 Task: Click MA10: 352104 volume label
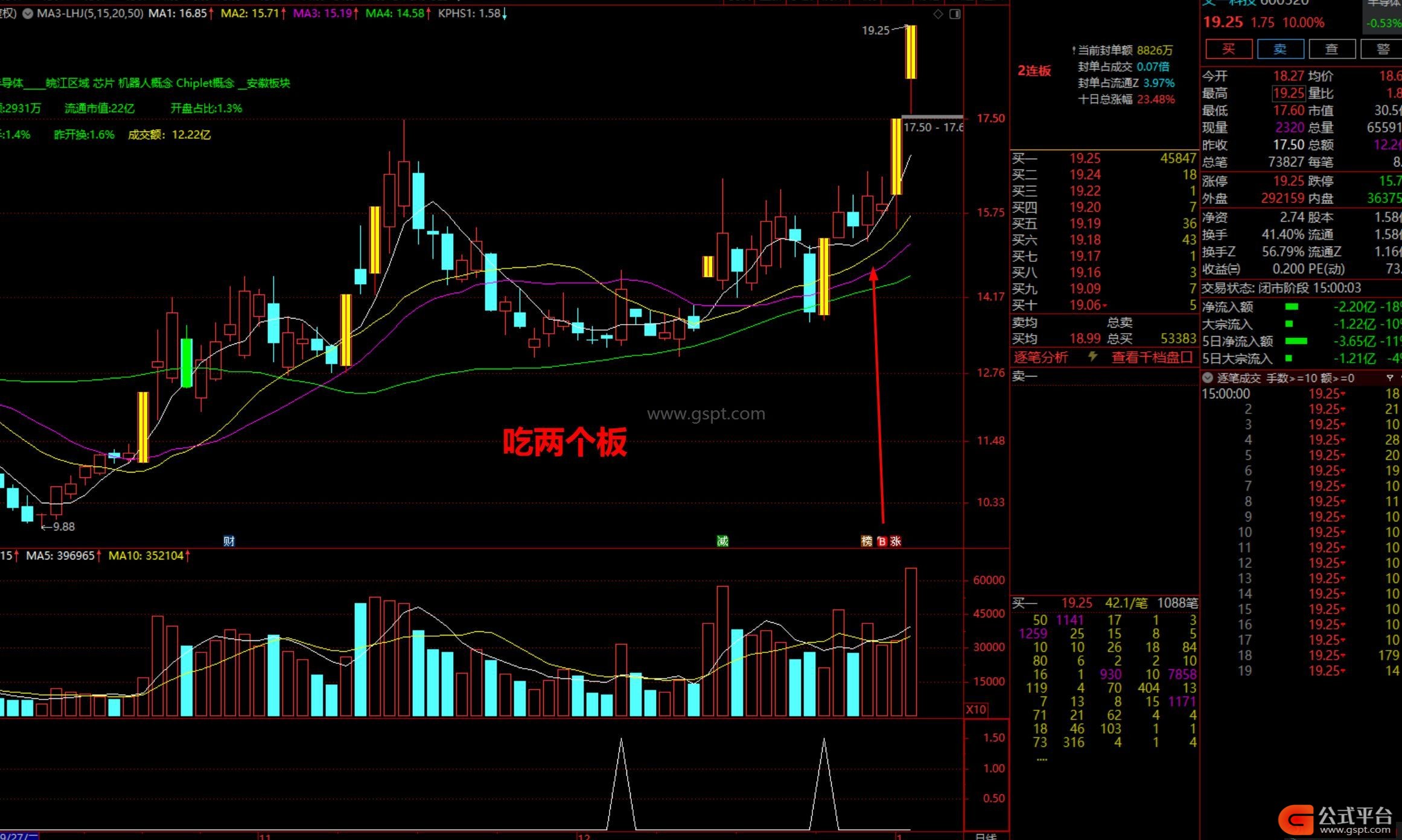(x=149, y=555)
